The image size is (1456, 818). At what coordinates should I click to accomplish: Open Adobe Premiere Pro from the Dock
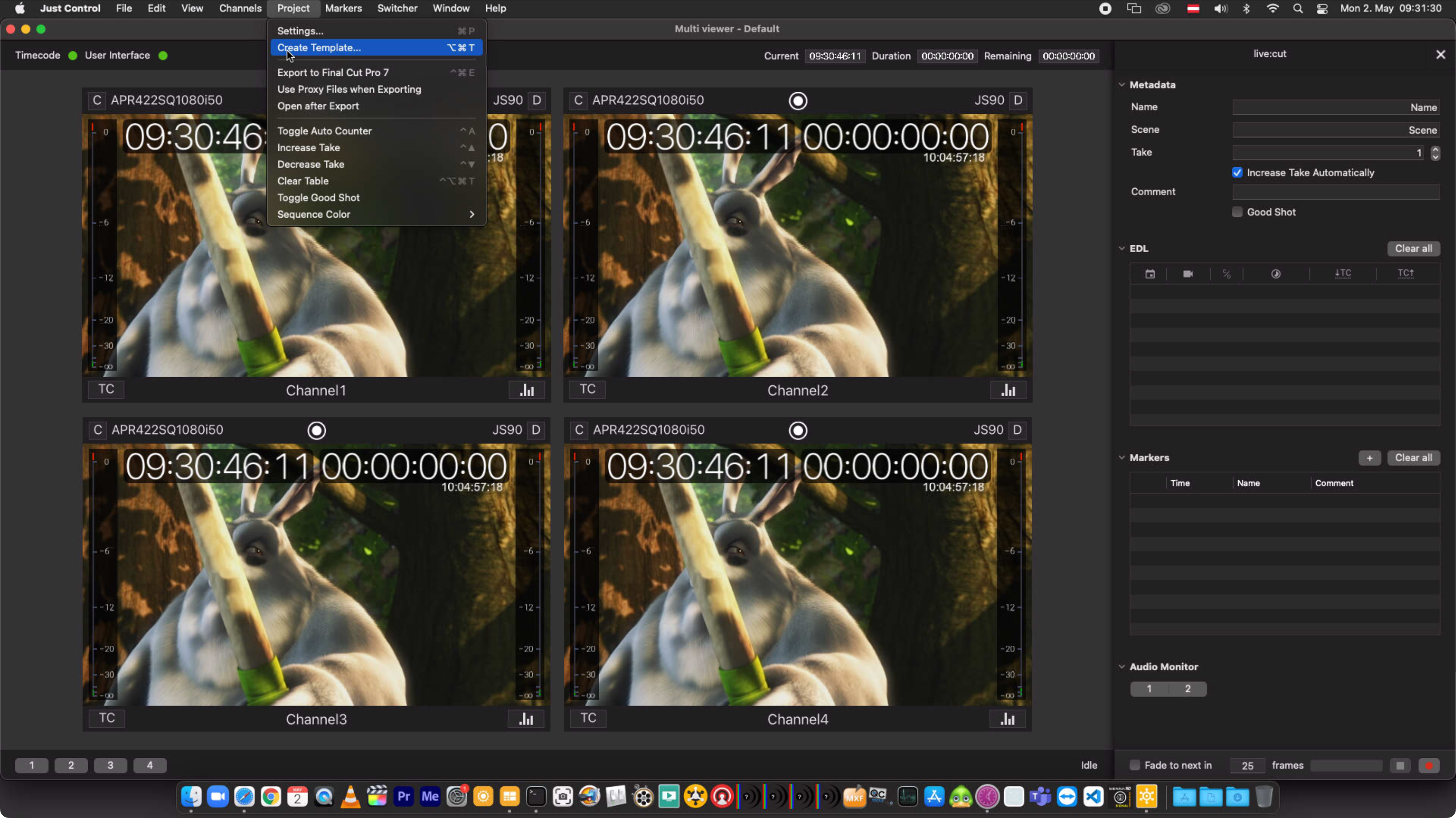click(x=404, y=796)
